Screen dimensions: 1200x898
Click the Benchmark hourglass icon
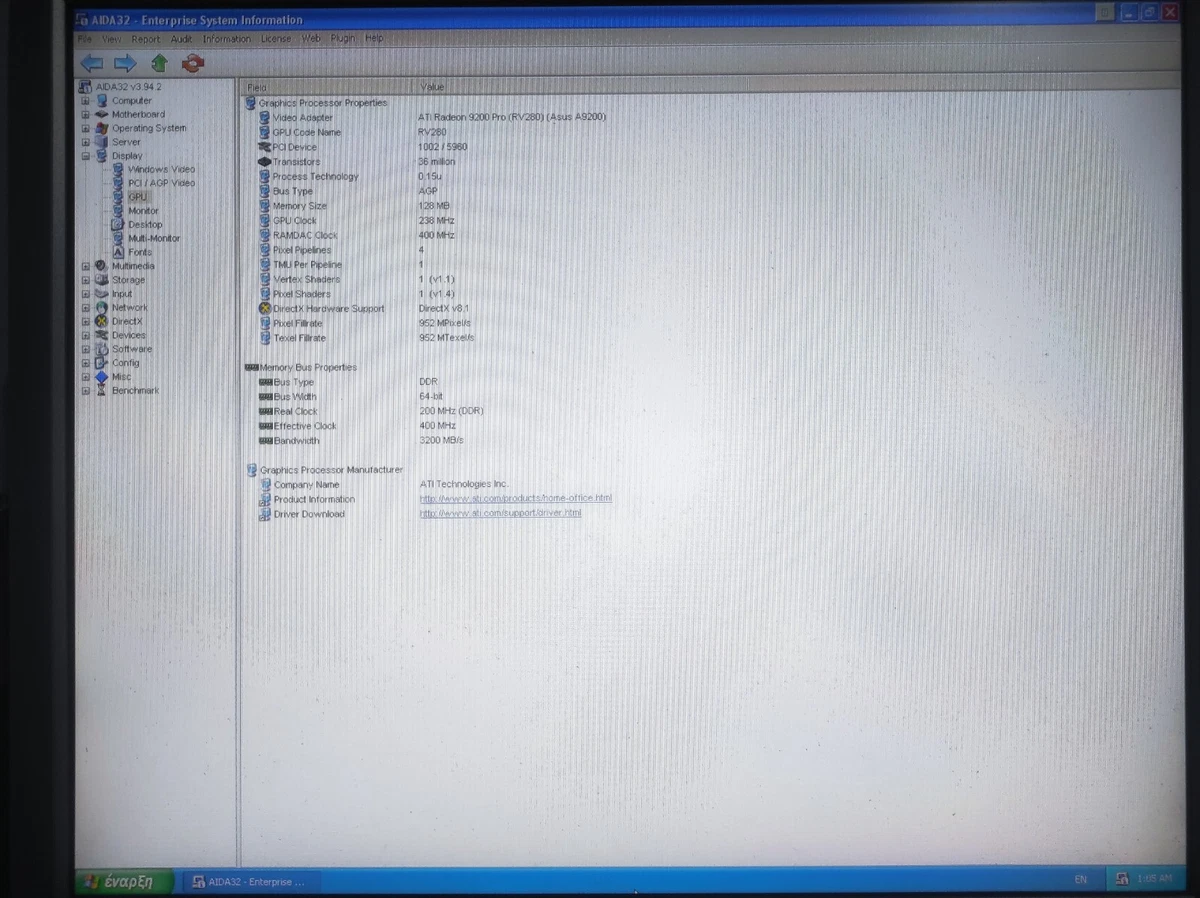[102, 391]
